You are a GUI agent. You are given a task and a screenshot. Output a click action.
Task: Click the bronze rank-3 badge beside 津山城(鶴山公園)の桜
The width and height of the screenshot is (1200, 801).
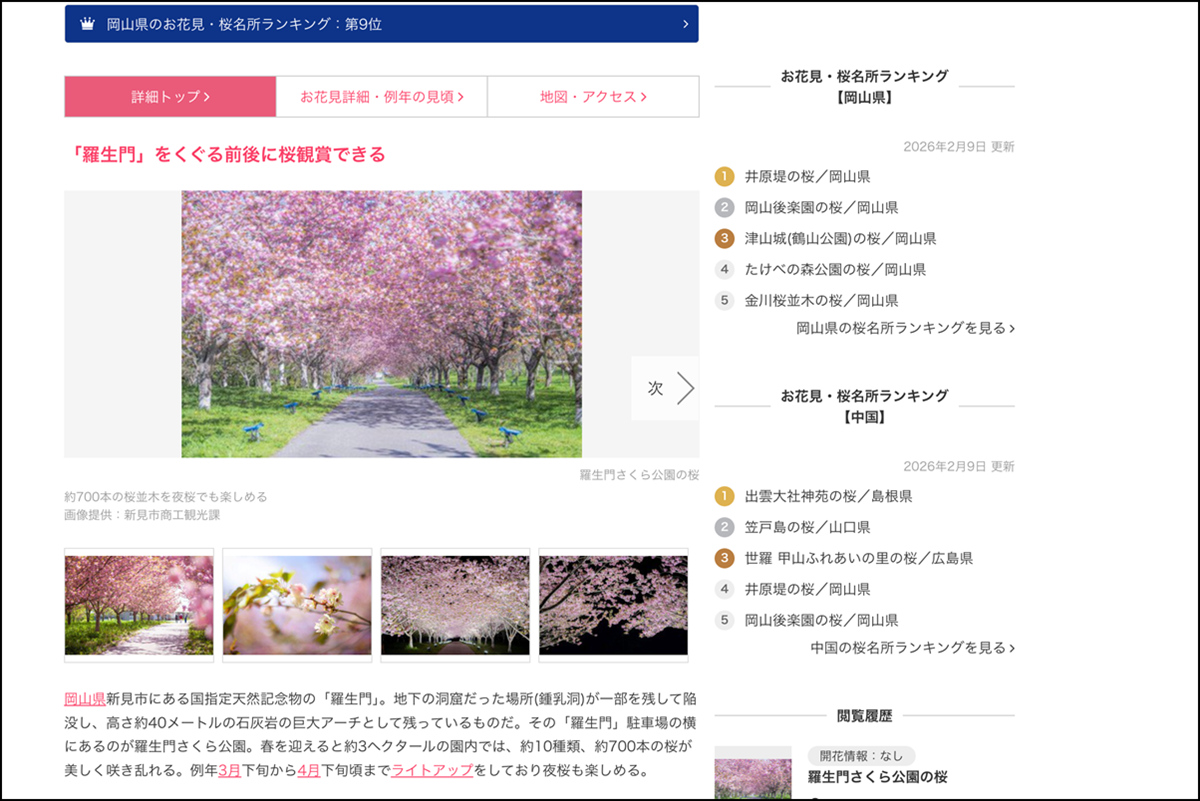click(x=723, y=238)
